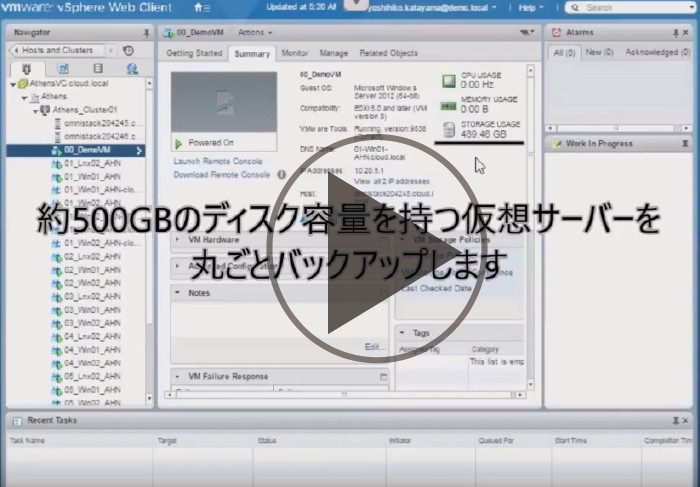Sort by Start Time column
The height and width of the screenshot is (487, 700).
coord(571,441)
